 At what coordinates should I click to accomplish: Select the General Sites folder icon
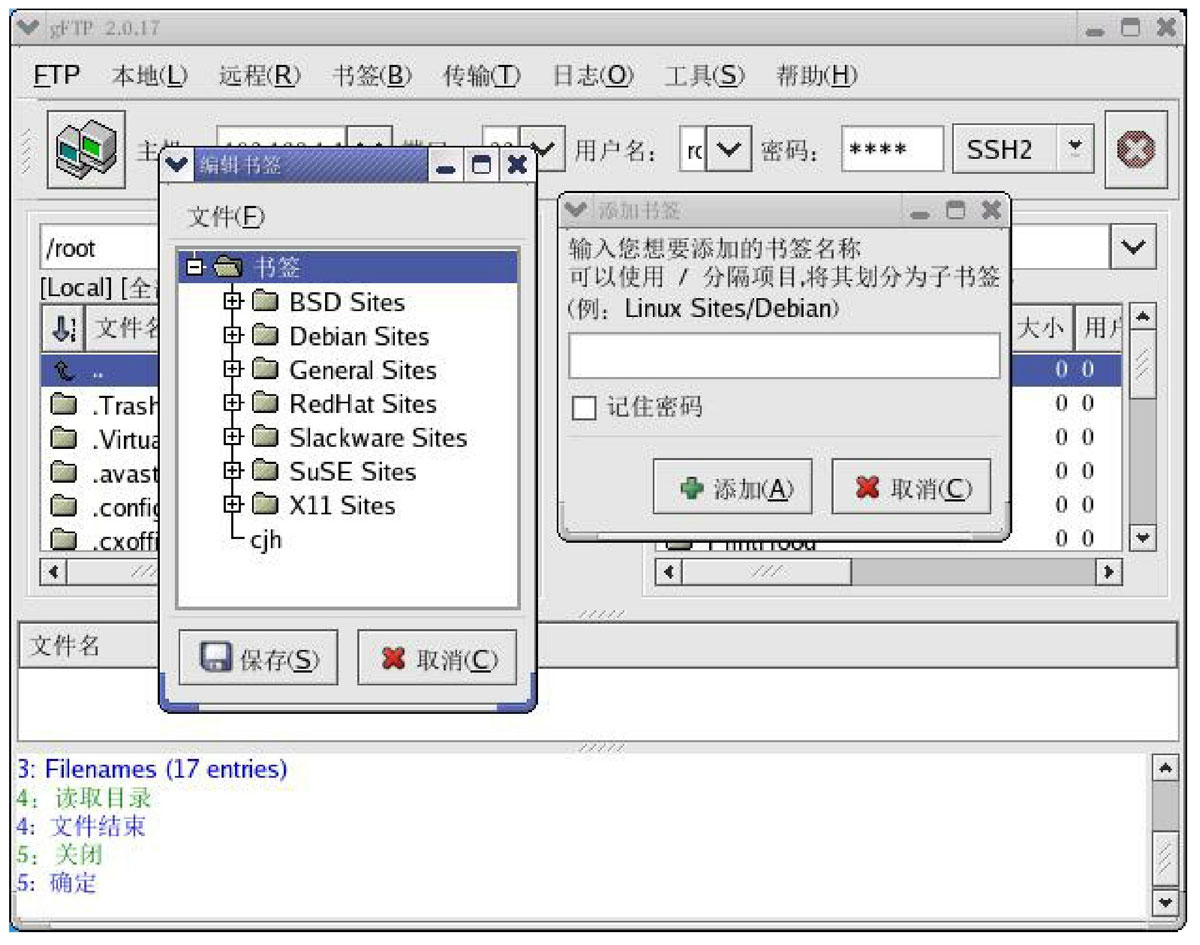[x=265, y=370]
